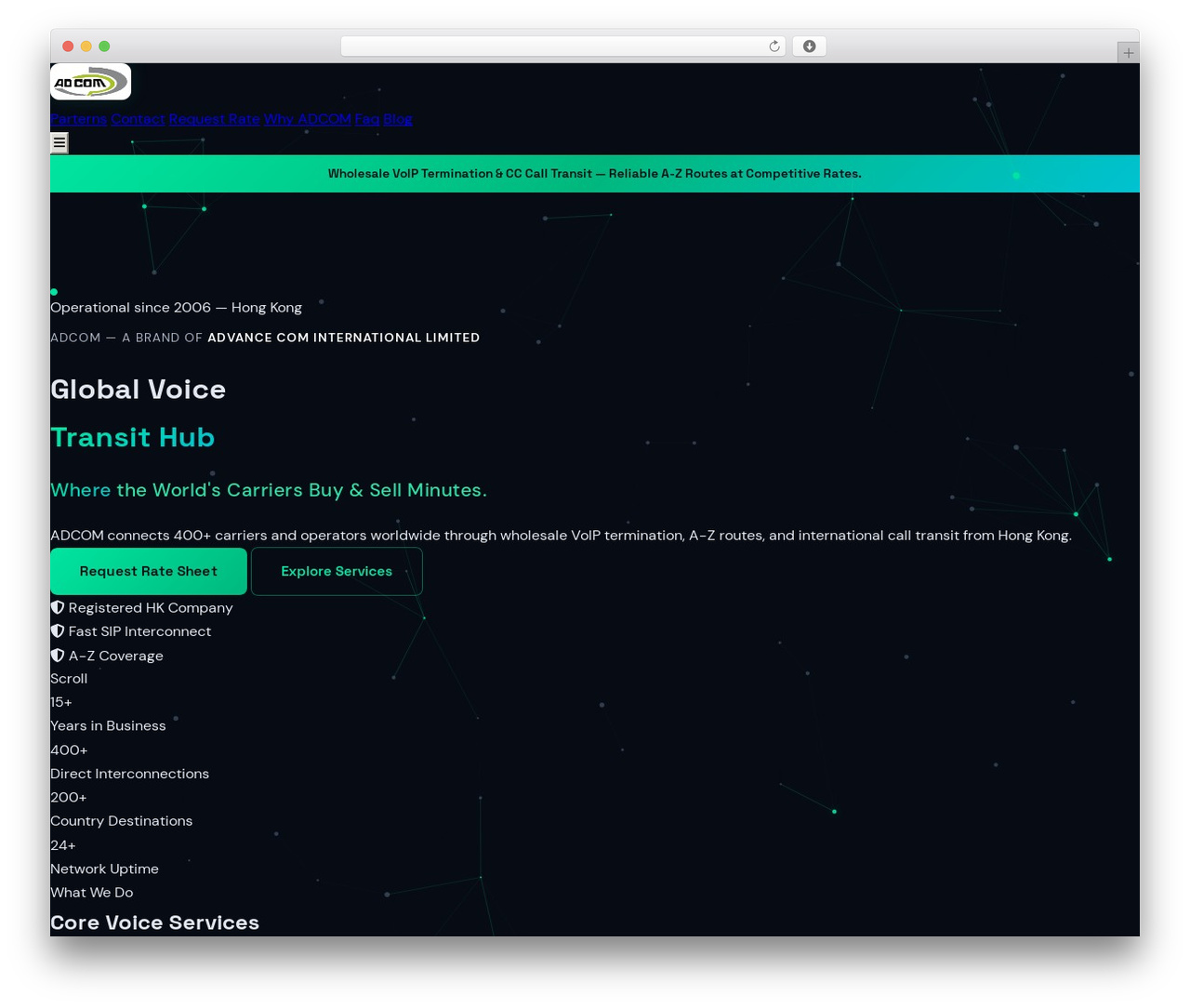Click the 'A-Z Coverage' text

116,656
